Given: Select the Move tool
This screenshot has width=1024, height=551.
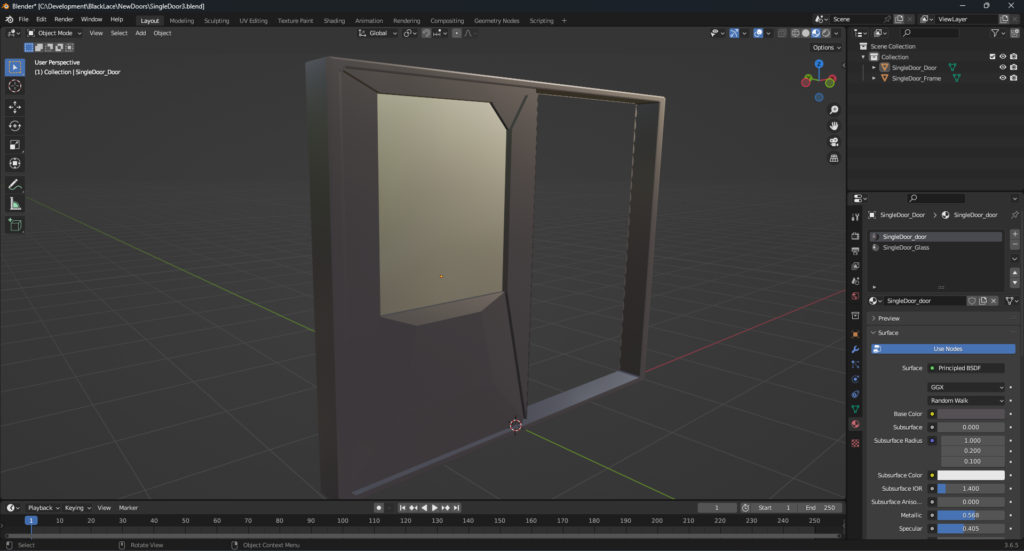Looking at the screenshot, I should tap(15, 107).
